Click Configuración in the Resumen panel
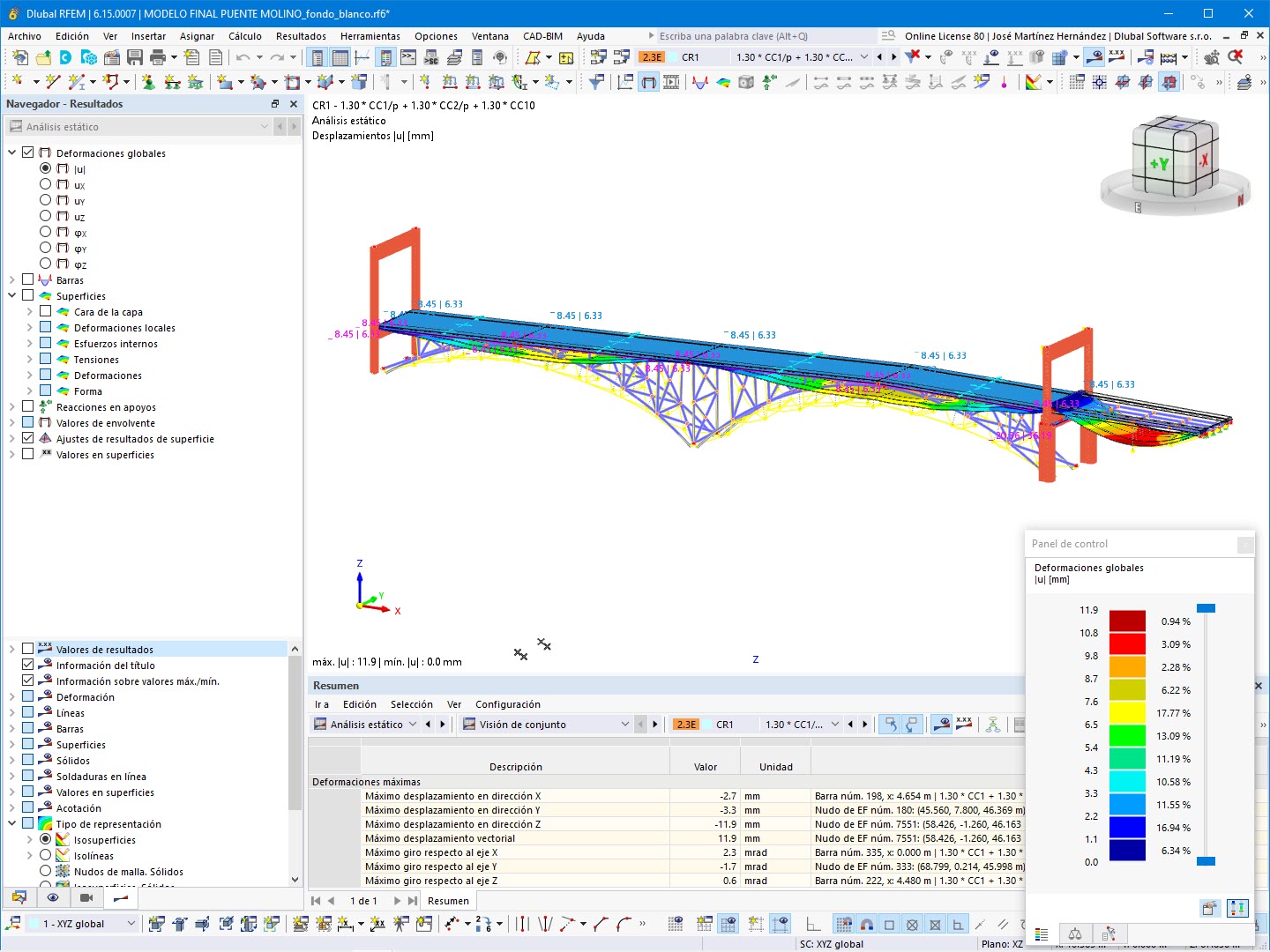The image size is (1270, 952). point(508,704)
